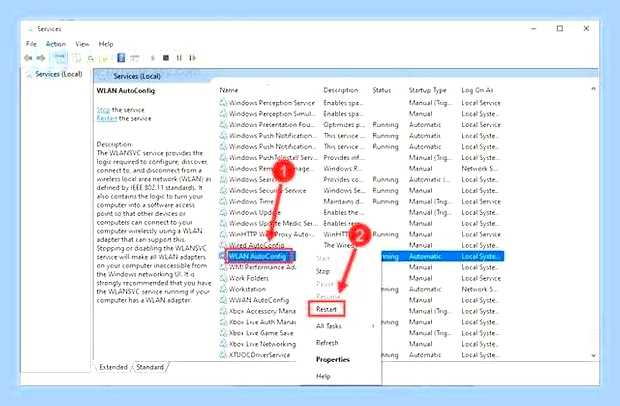Click the gear icon beside Windows Perception Service
The height and width of the screenshot is (406, 620).
(x=223, y=103)
